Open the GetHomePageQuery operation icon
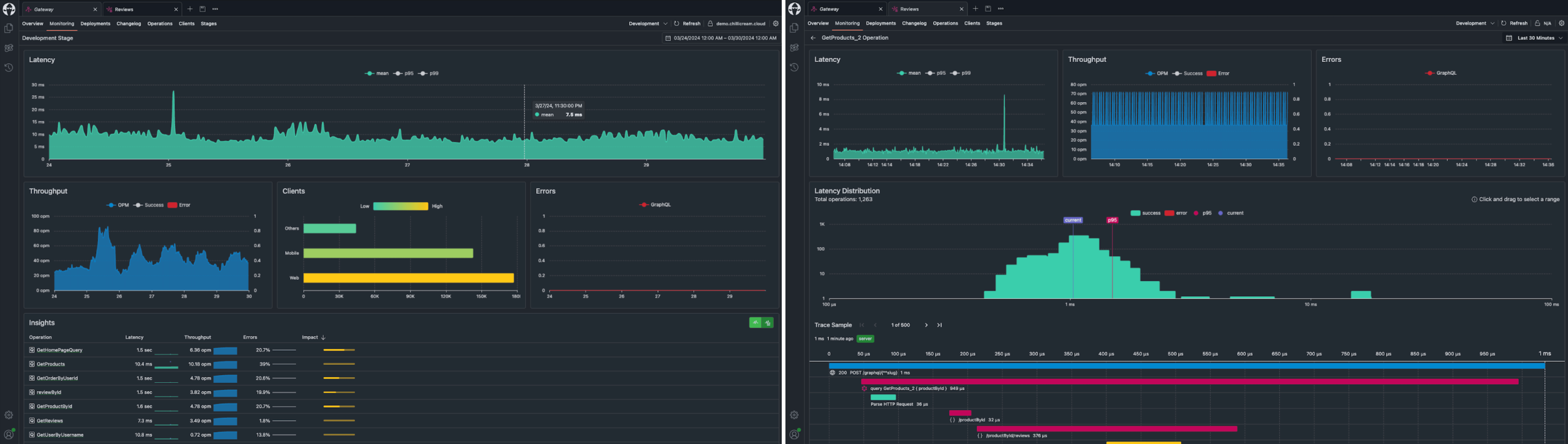 [32, 350]
